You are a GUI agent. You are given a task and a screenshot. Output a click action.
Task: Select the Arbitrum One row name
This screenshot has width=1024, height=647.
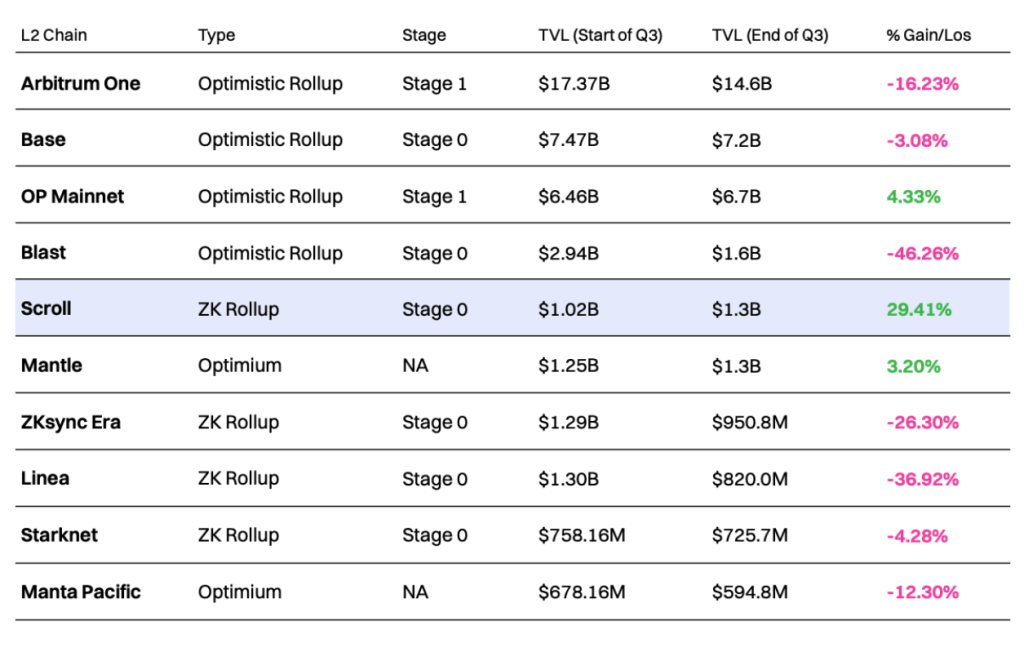coord(80,84)
